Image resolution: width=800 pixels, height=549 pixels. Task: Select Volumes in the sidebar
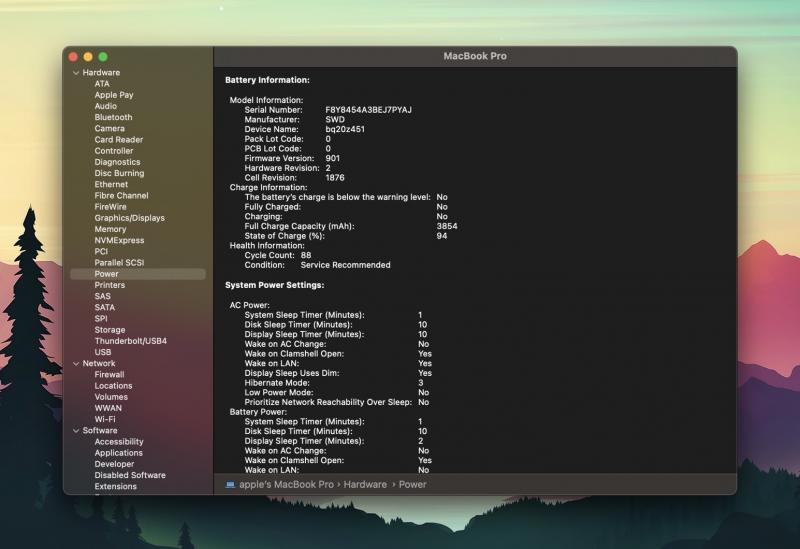tap(111, 397)
